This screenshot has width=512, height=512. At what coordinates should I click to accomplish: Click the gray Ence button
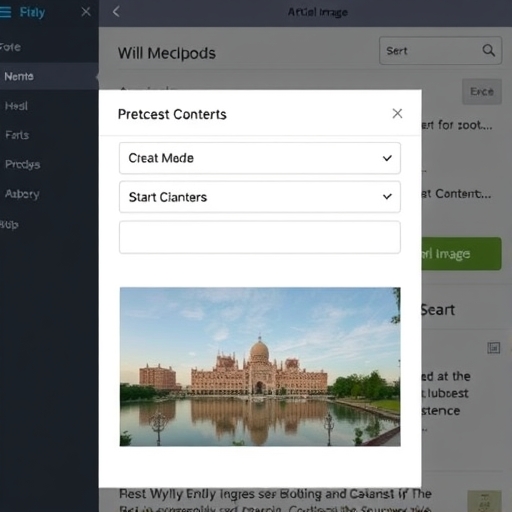coord(482,91)
